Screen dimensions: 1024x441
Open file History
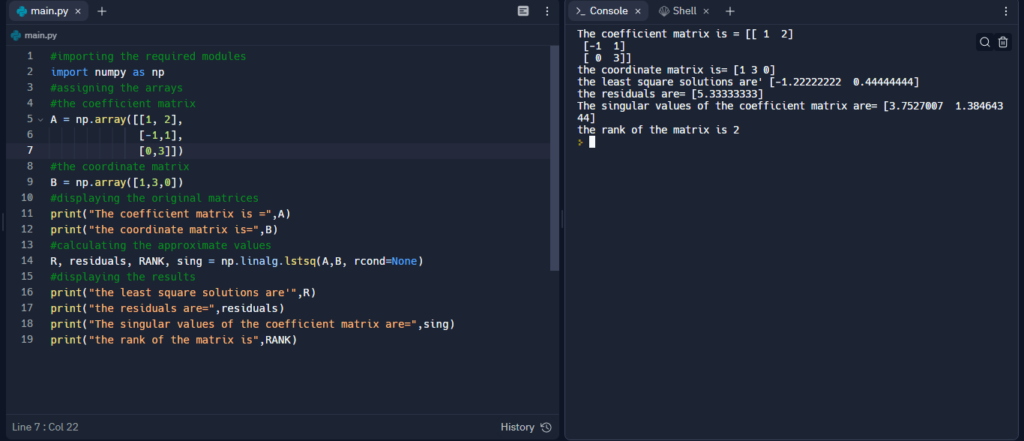coord(526,427)
